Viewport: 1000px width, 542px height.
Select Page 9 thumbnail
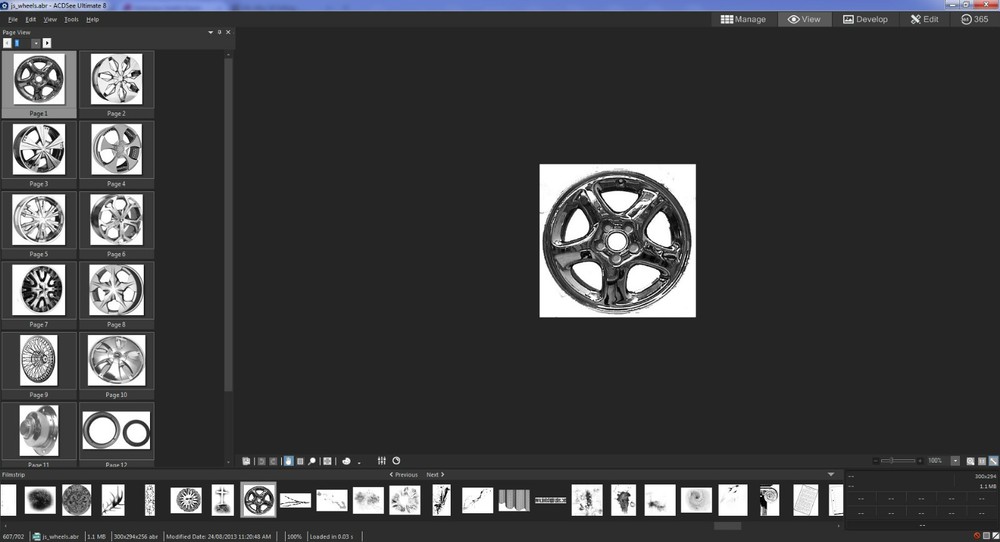tap(39, 365)
